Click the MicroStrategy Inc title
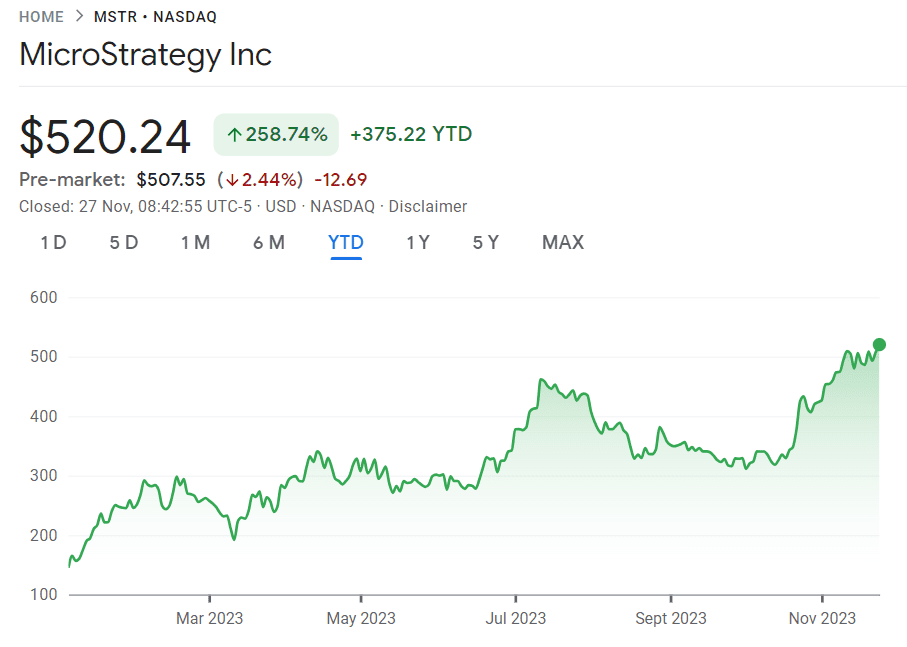The image size is (907, 647). click(145, 54)
